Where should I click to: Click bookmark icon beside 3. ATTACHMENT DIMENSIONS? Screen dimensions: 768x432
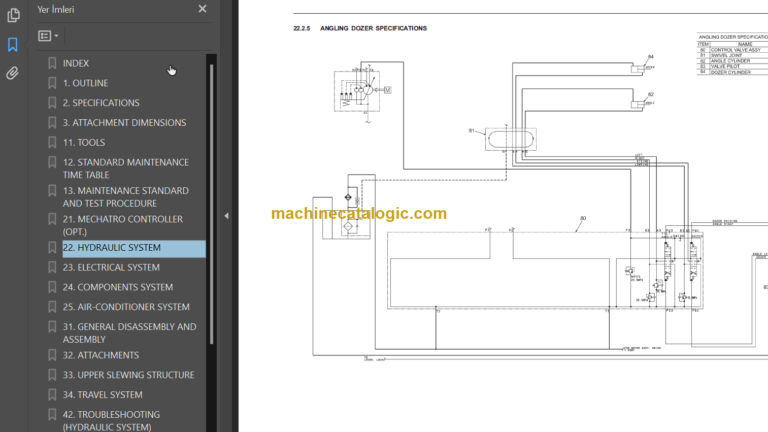[x=52, y=122]
